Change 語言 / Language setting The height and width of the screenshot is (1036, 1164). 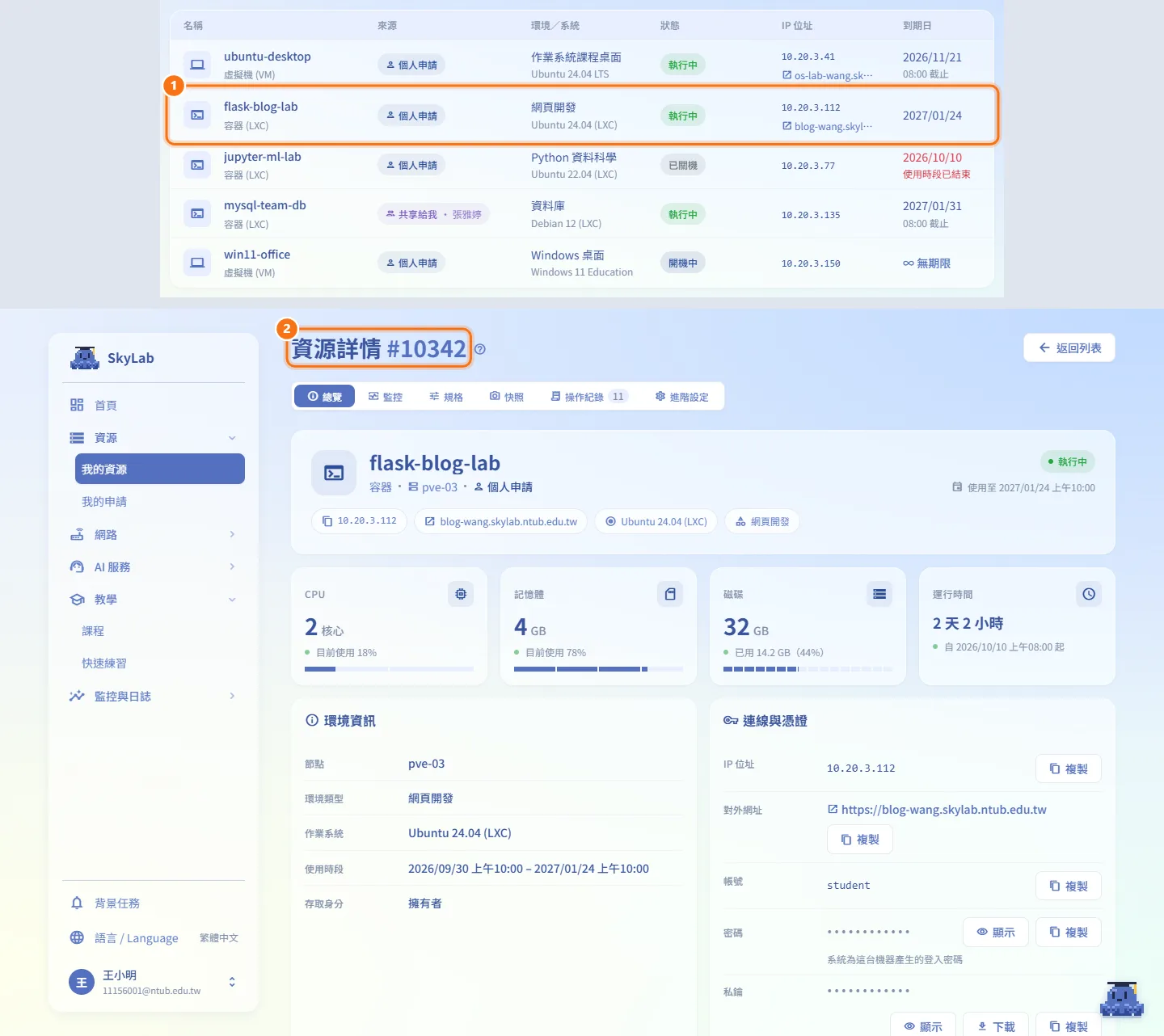pyautogui.click(x=154, y=937)
